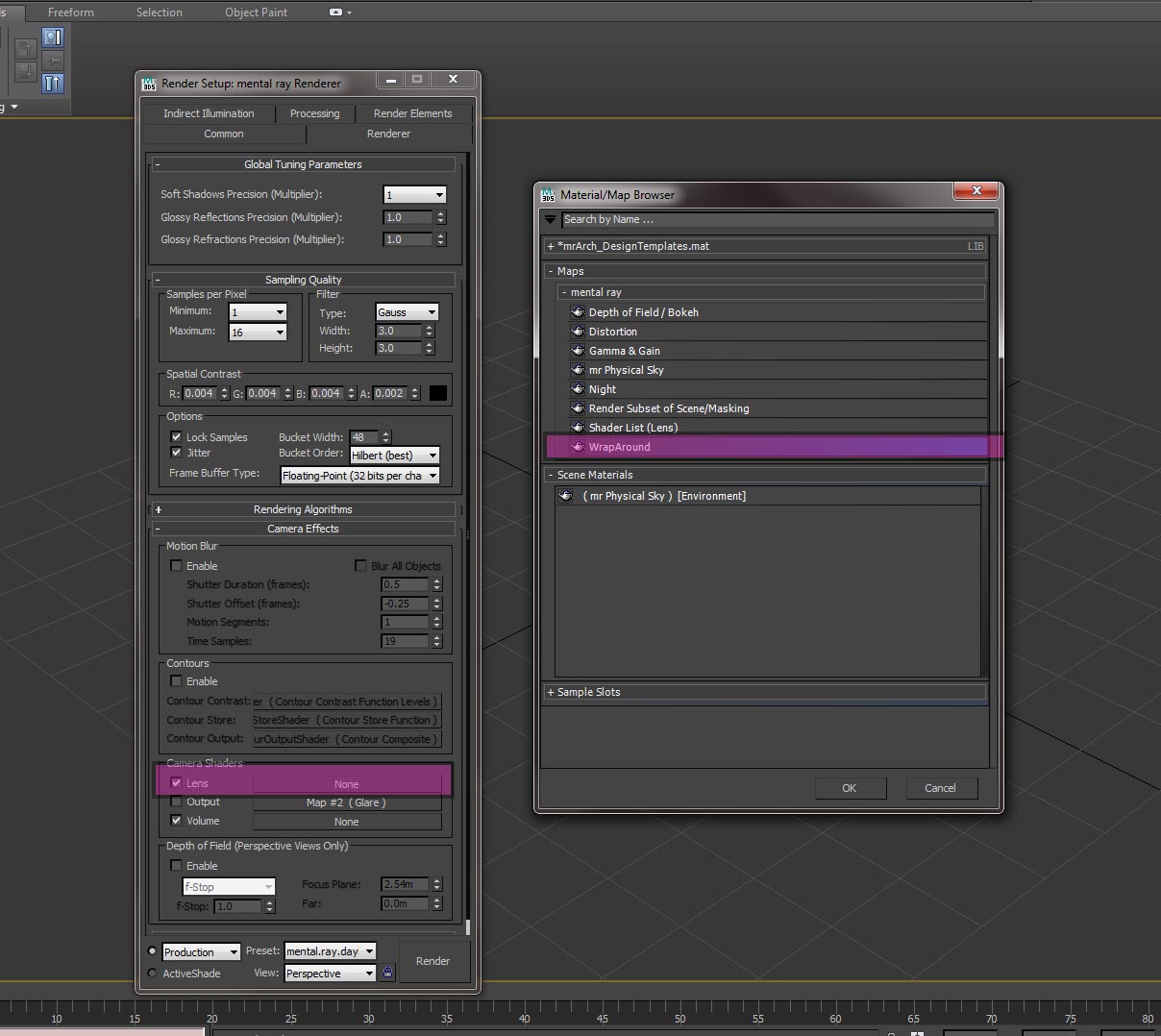Uncheck the Volume camera shader checkbox
The image size is (1161, 1036).
[x=176, y=821]
